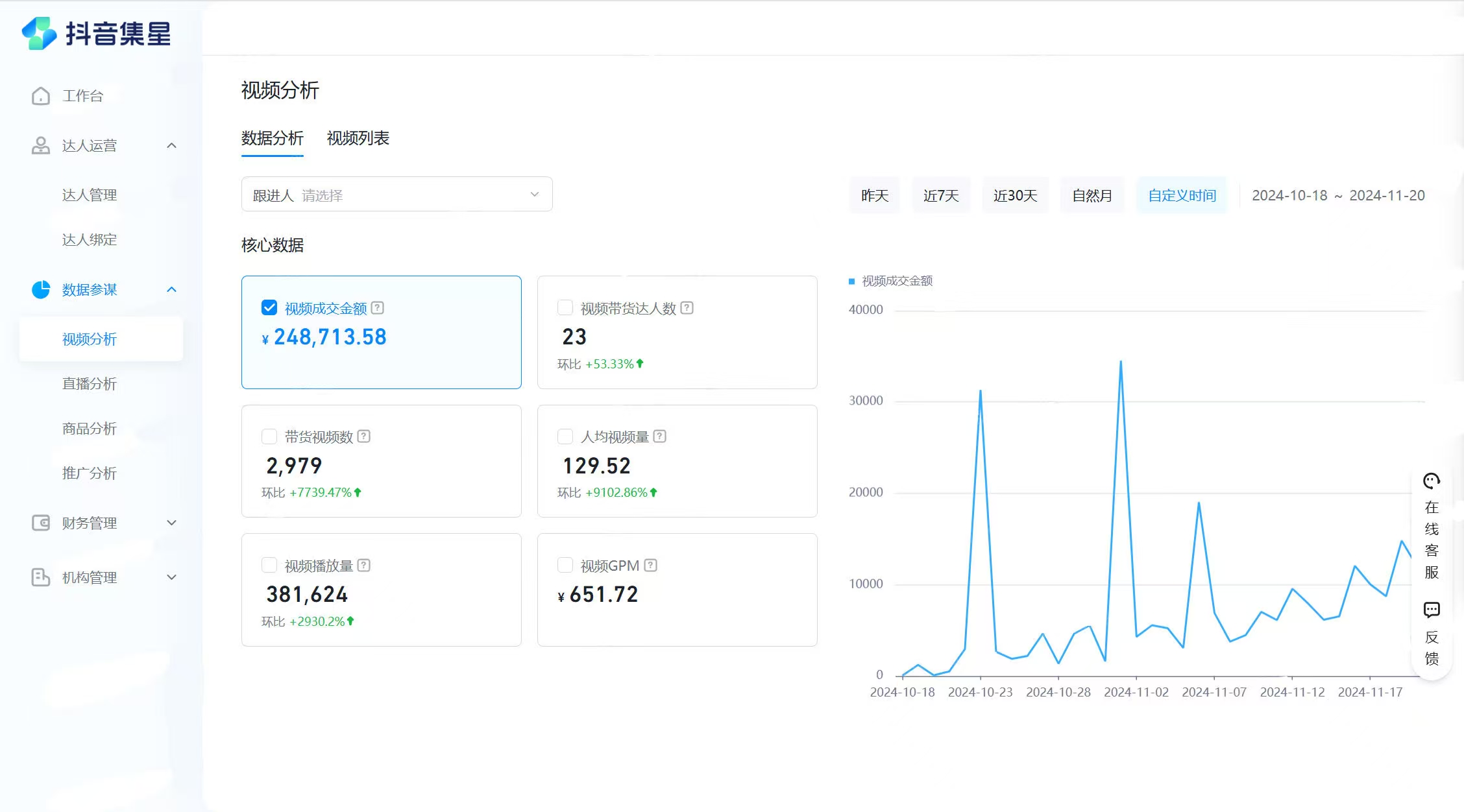Screen dimensions: 1464x812
Task: Open 工作台 home icon in sidebar
Action: tap(41, 96)
